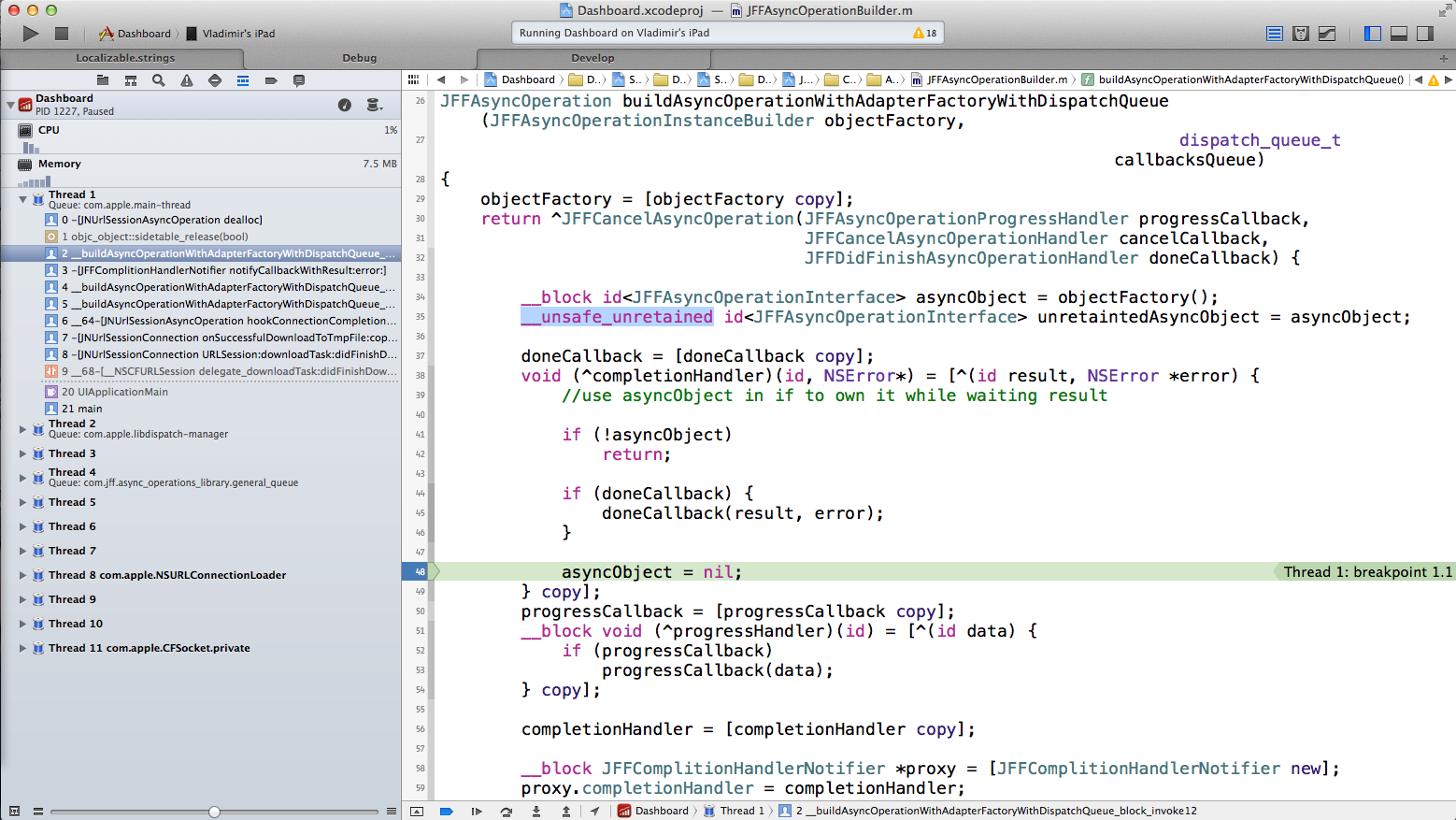Open the method jump bar buildAsyncOperationWithAdapterFactoryWithDispatchQueue()
The width and height of the screenshot is (1456, 820).
[1242, 79]
